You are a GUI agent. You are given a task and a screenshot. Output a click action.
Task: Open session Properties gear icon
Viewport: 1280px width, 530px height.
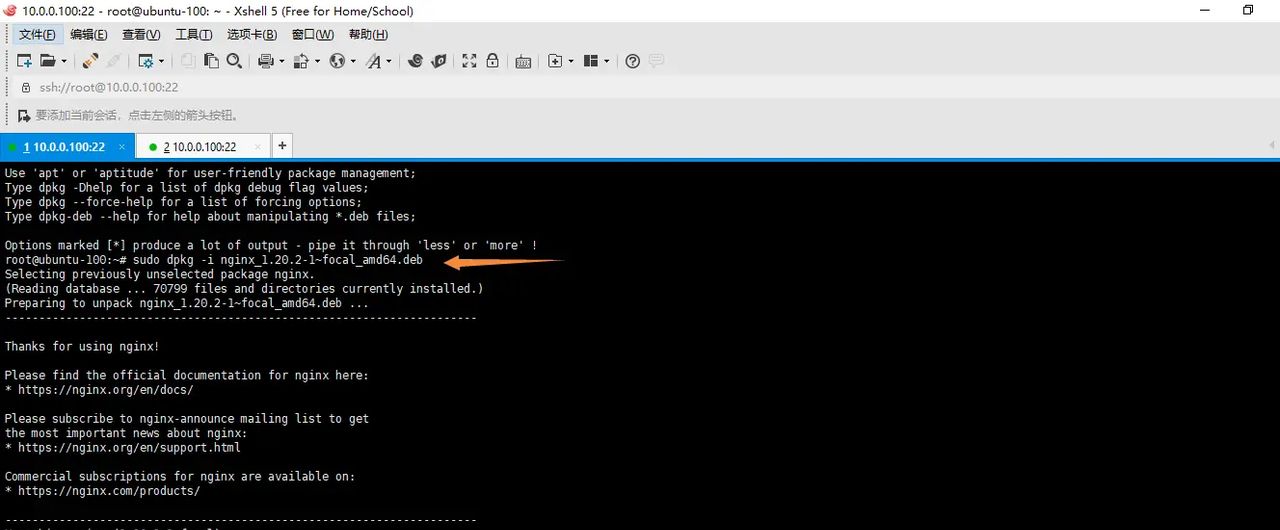coord(145,61)
